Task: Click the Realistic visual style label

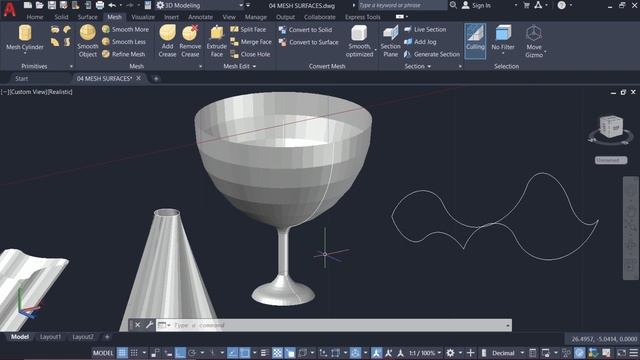Action: pos(60,92)
